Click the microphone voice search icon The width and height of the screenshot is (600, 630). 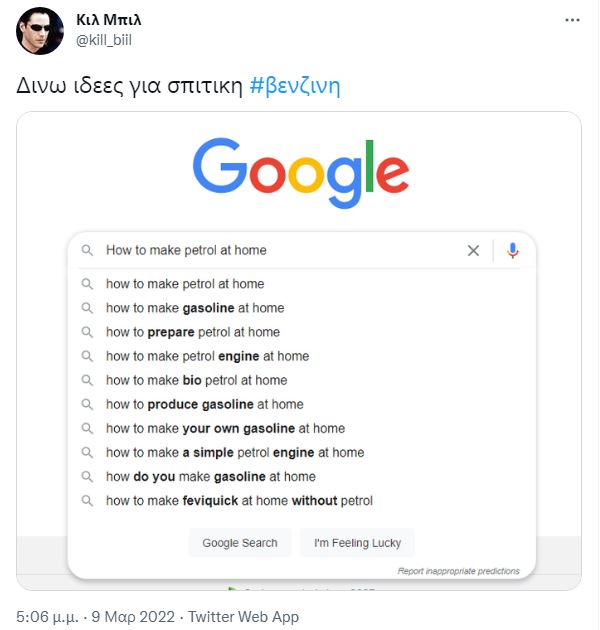click(513, 251)
